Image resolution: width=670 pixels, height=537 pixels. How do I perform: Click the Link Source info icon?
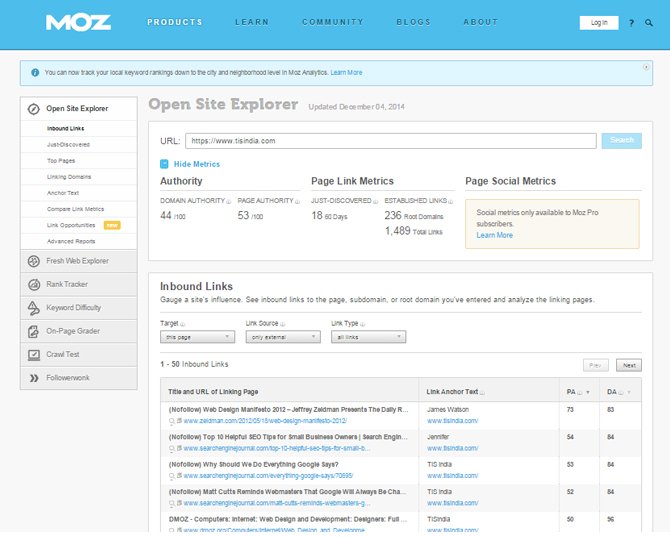pos(283,324)
